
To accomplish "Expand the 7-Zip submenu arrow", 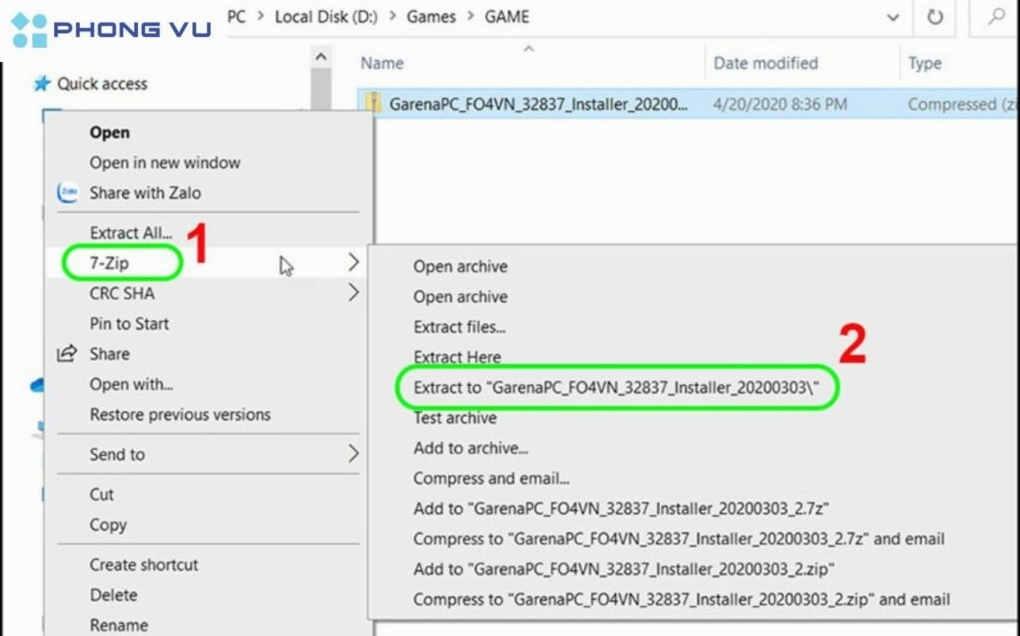I will [x=353, y=263].
